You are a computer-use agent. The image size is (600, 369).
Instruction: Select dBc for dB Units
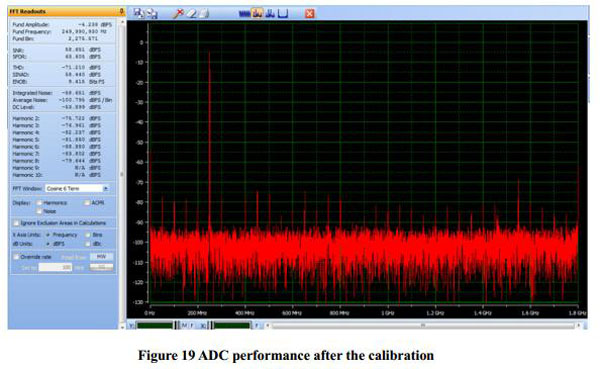pyautogui.click(x=88, y=244)
